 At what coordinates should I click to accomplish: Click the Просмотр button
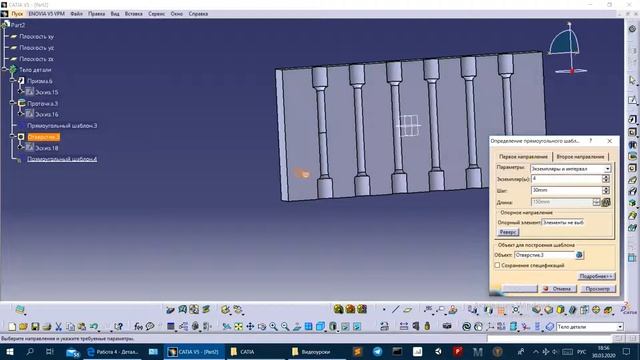coord(598,289)
